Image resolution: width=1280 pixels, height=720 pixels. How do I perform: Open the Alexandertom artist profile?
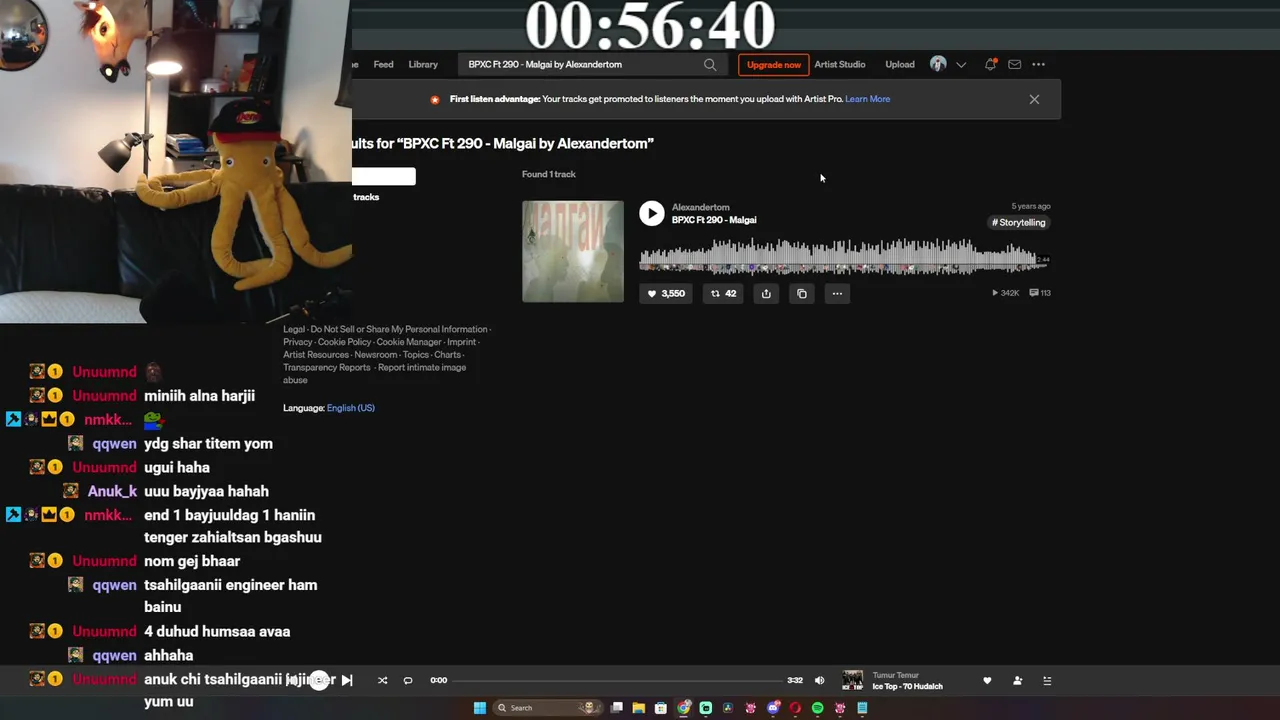(701, 207)
